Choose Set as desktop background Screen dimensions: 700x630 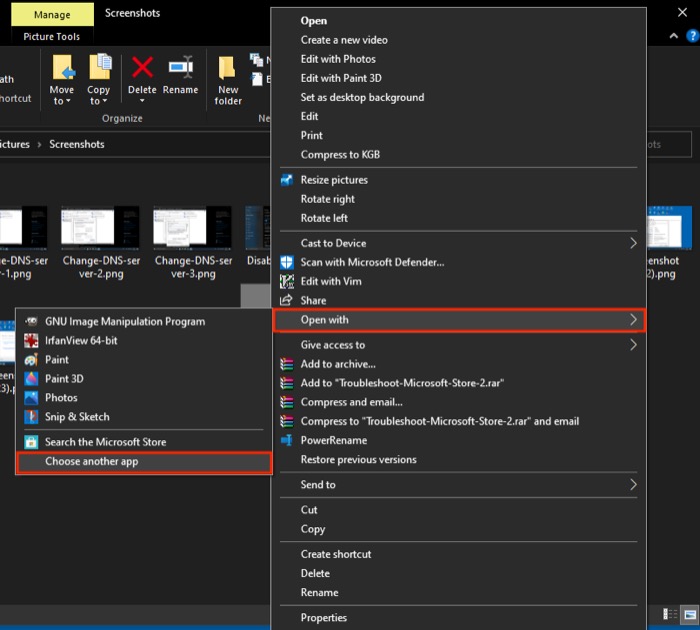458,97
